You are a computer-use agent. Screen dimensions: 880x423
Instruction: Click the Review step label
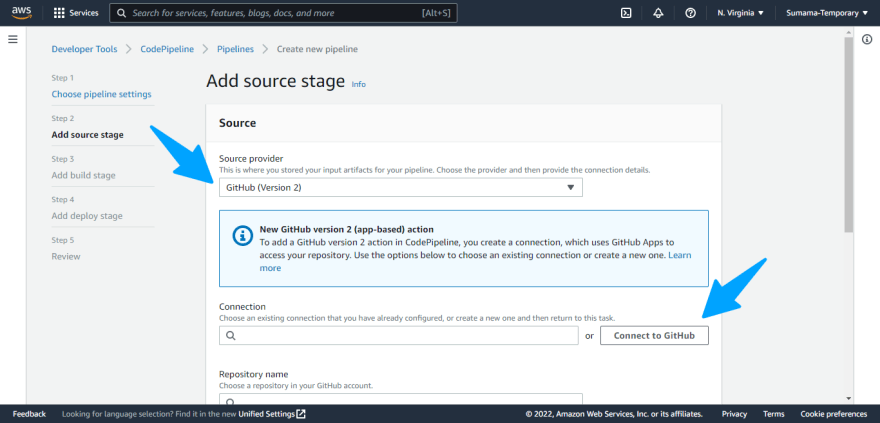tap(66, 256)
